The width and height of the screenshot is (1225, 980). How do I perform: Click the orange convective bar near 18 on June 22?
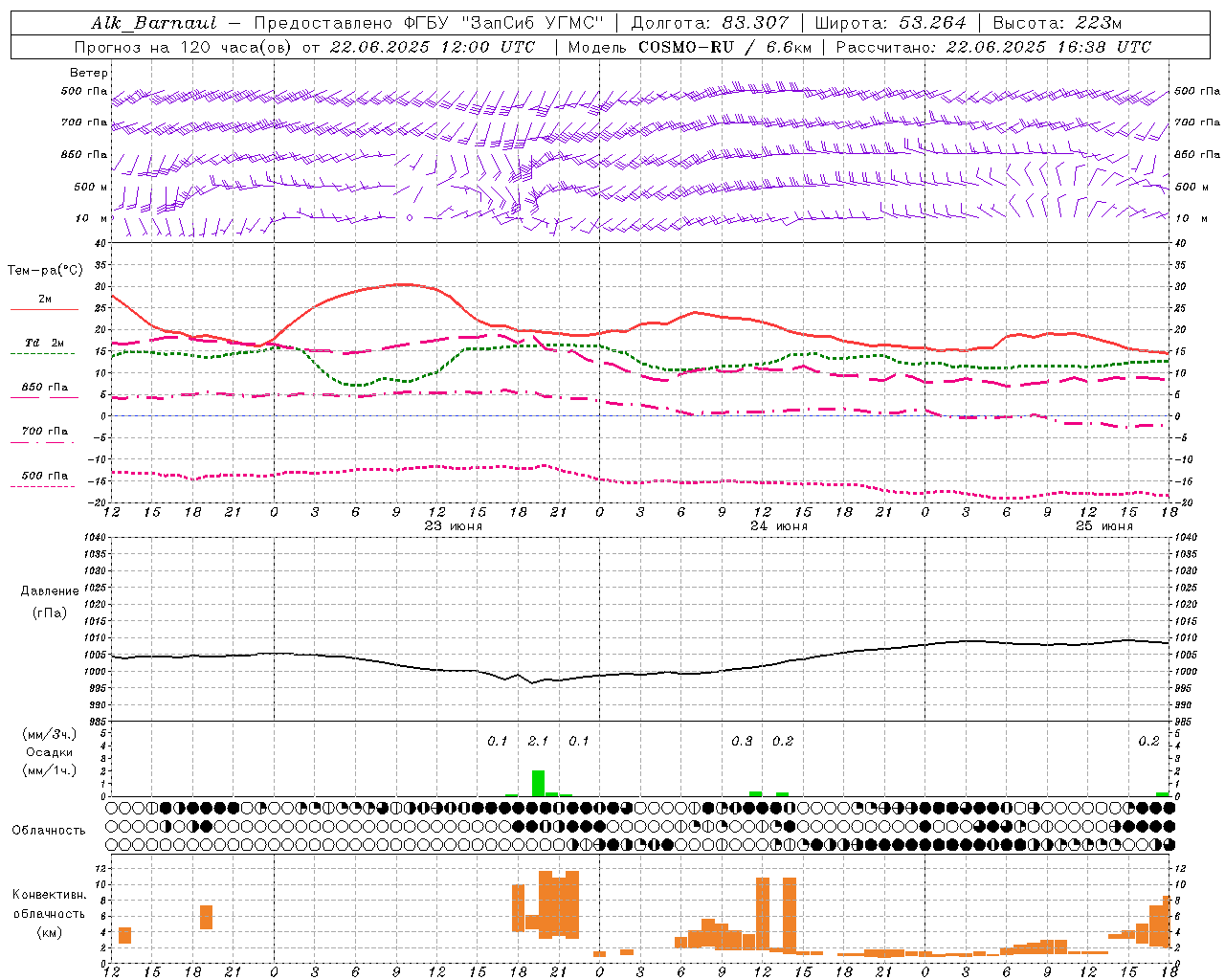pos(206,917)
